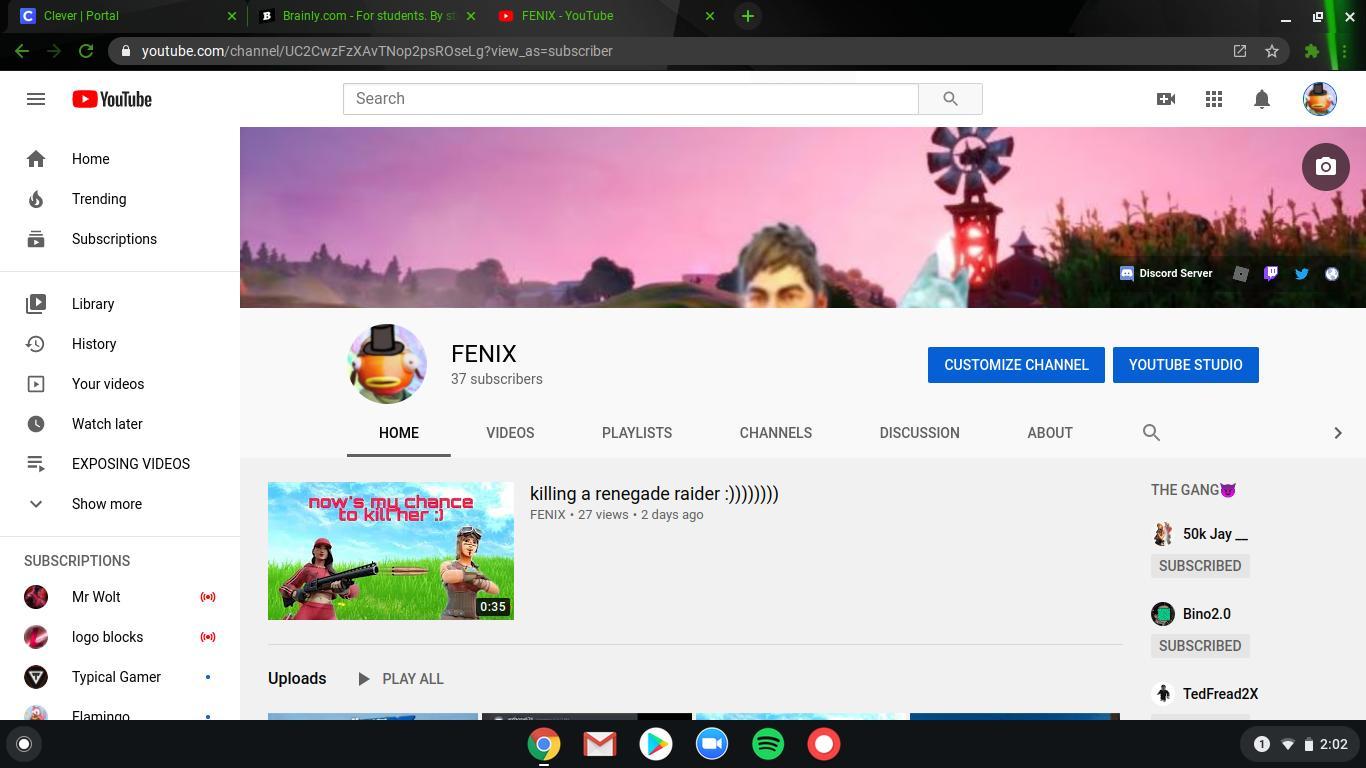Open the logo blocks subscription channel
Screen dimensions: 1366x768
[120, 637]
